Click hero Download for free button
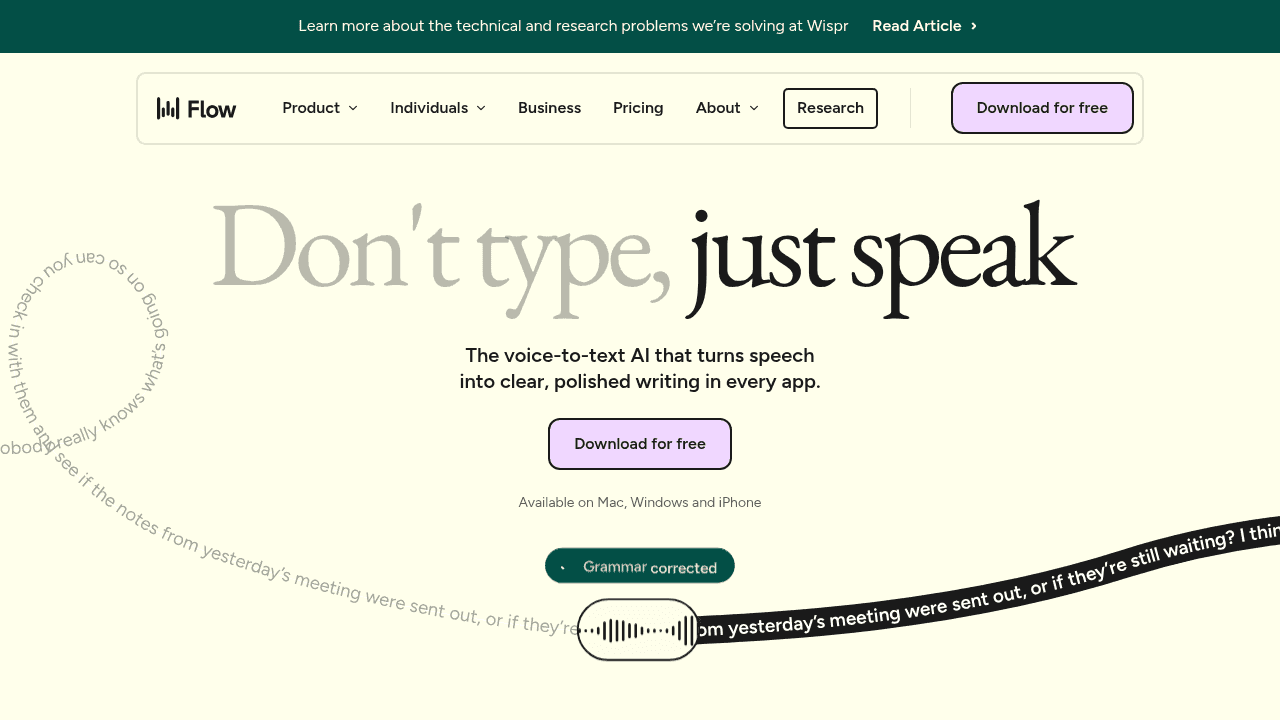 click(640, 444)
